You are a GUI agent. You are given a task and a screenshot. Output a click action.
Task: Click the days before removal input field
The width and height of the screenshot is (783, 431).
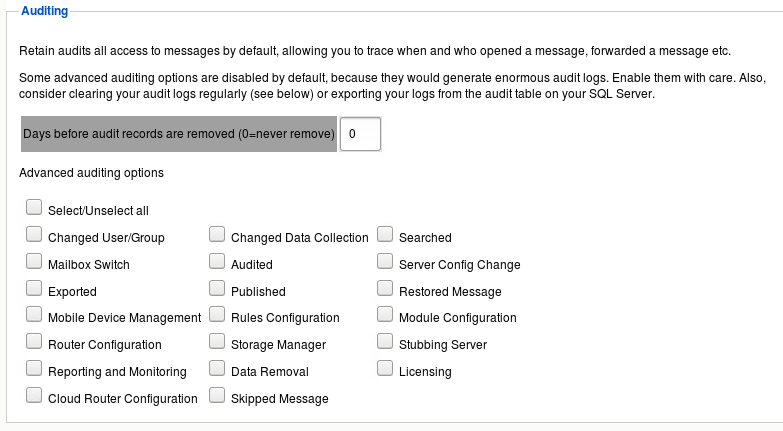(360, 133)
